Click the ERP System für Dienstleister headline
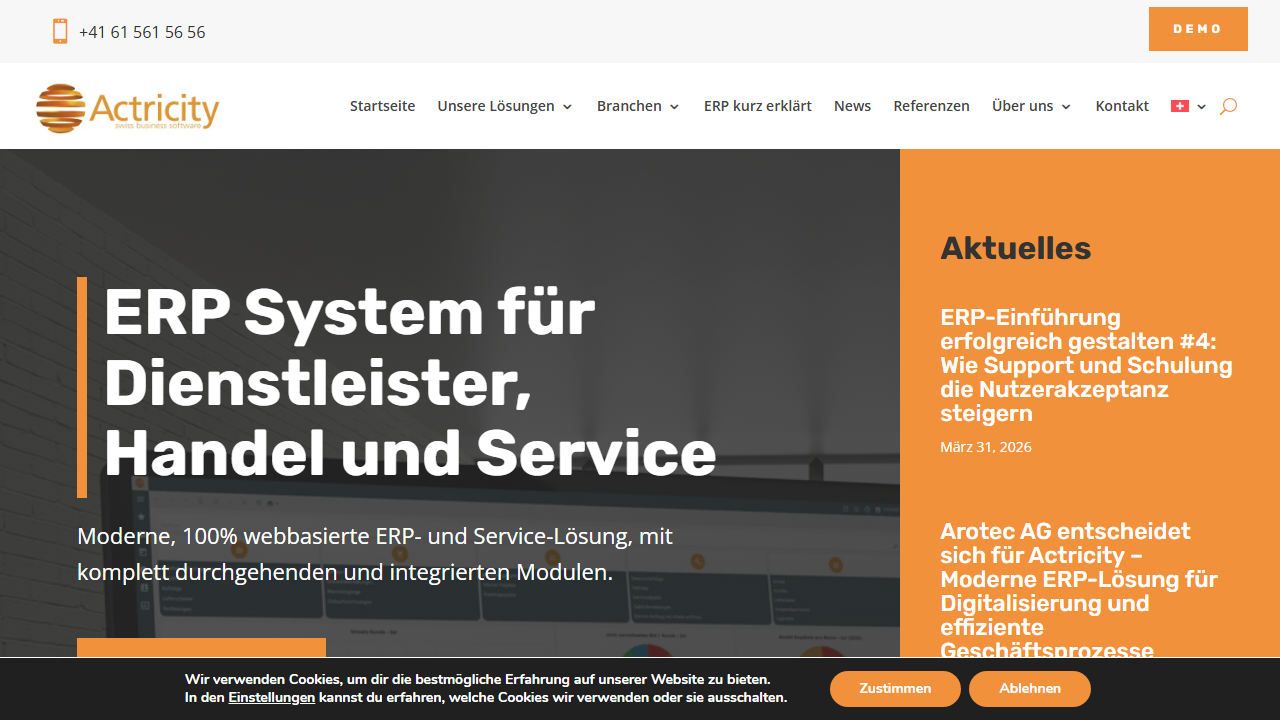The height and width of the screenshot is (720, 1280). pyautogui.click(x=410, y=383)
